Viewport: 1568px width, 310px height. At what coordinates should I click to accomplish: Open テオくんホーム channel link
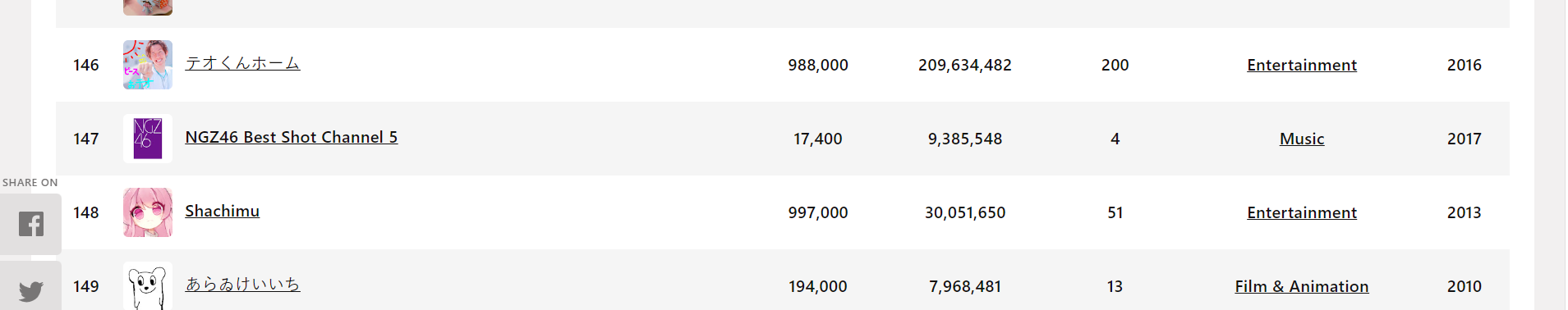pos(242,63)
